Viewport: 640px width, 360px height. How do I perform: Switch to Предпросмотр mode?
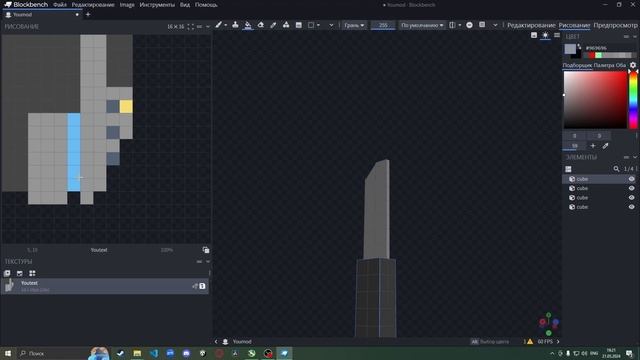pos(615,25)
